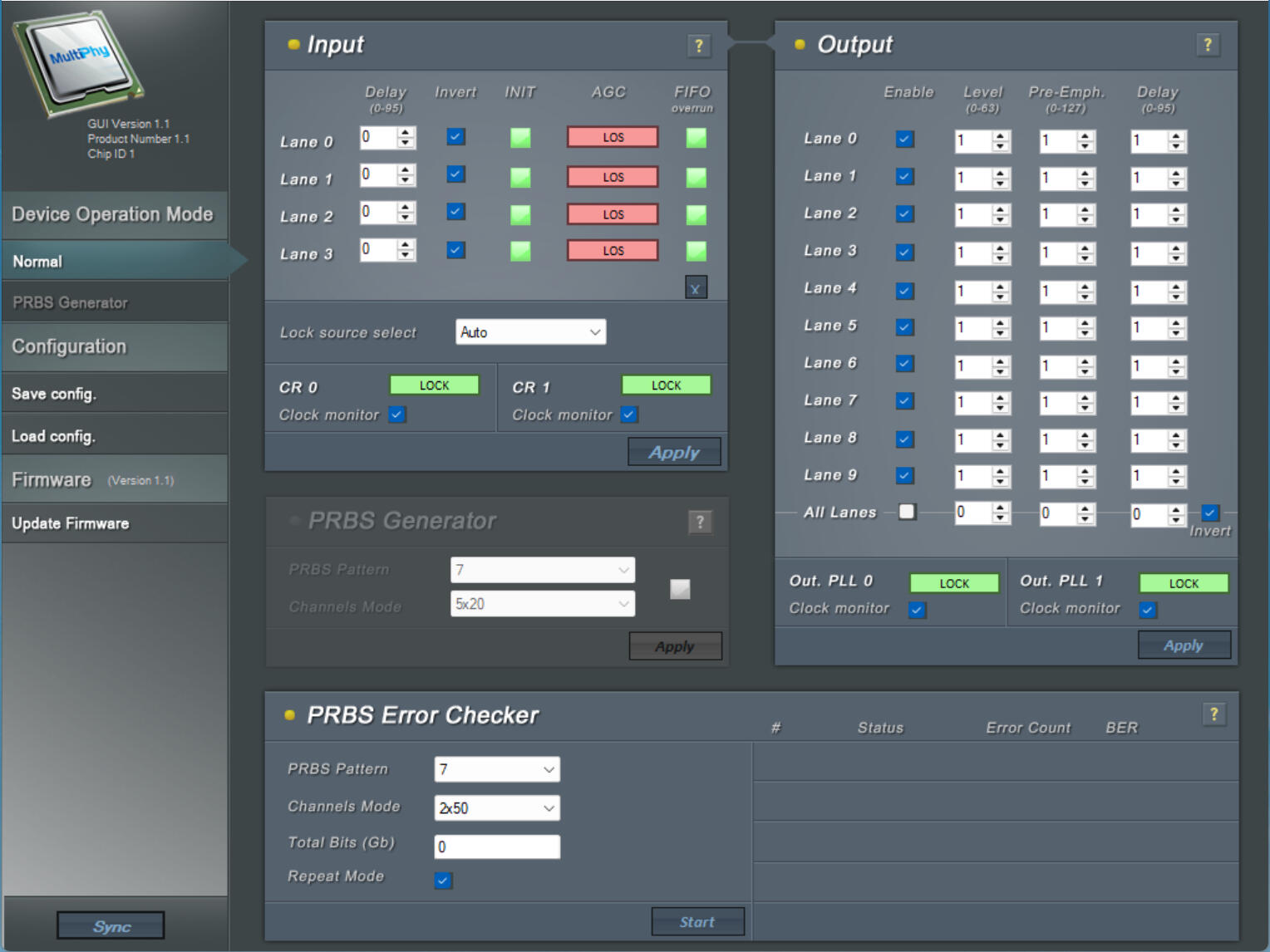Increase Output Lane 0 Level stepper

[1001, 135]
